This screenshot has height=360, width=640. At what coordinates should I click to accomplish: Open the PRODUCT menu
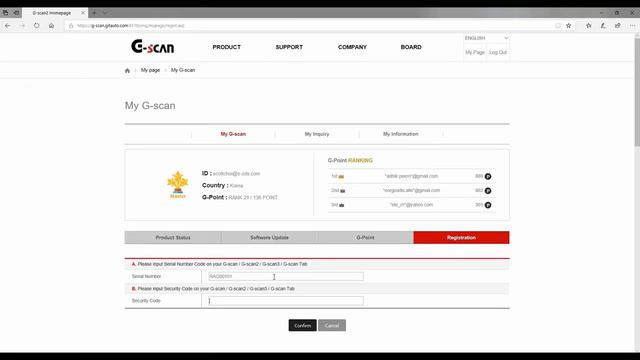point(227,47)
